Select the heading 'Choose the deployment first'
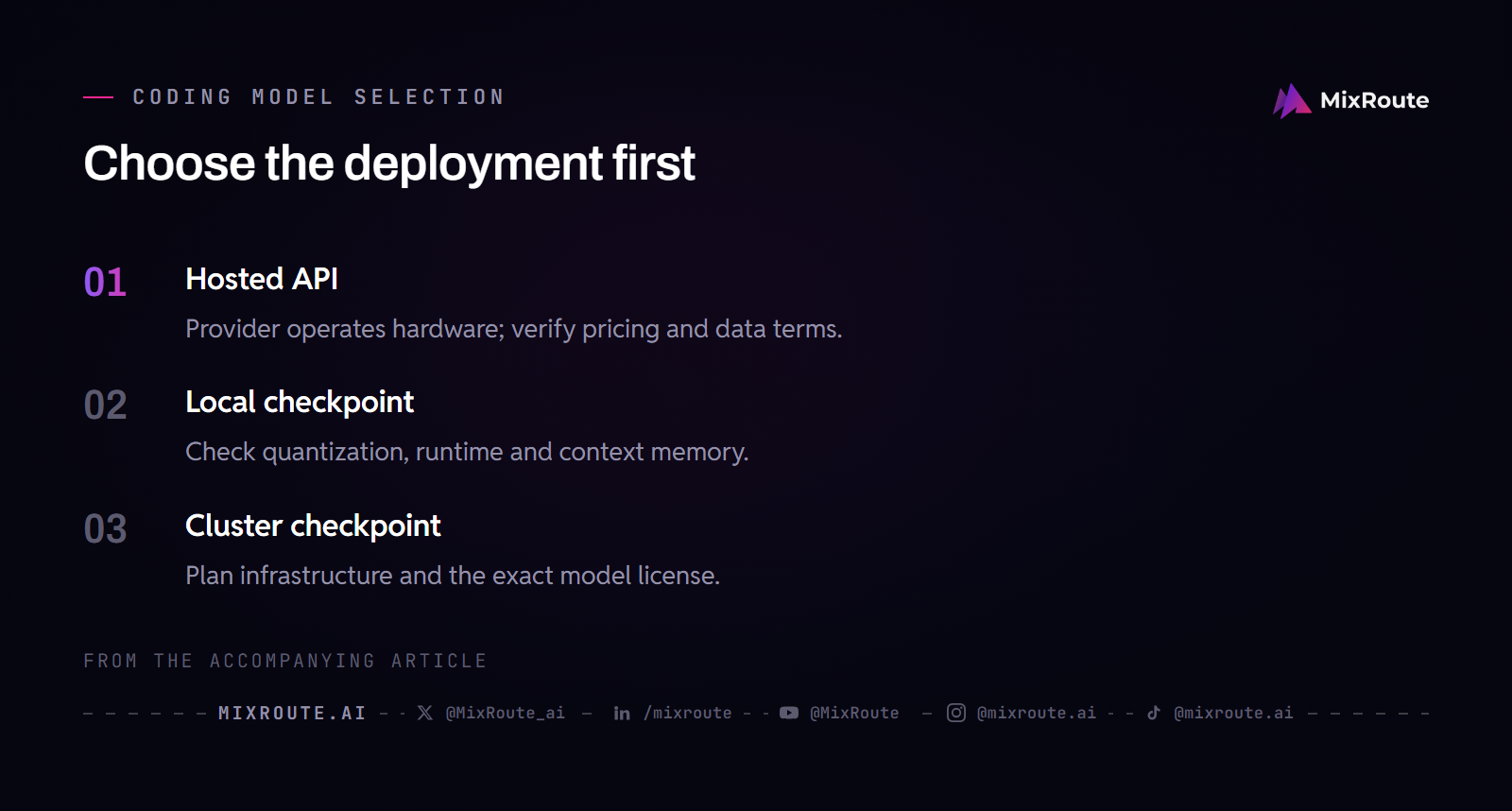1512x811 pixels. click(x=389, y=164)
